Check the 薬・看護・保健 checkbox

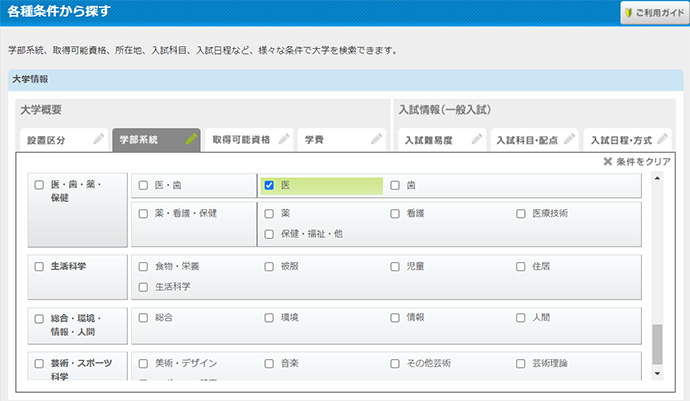click(x=143, y=213)
